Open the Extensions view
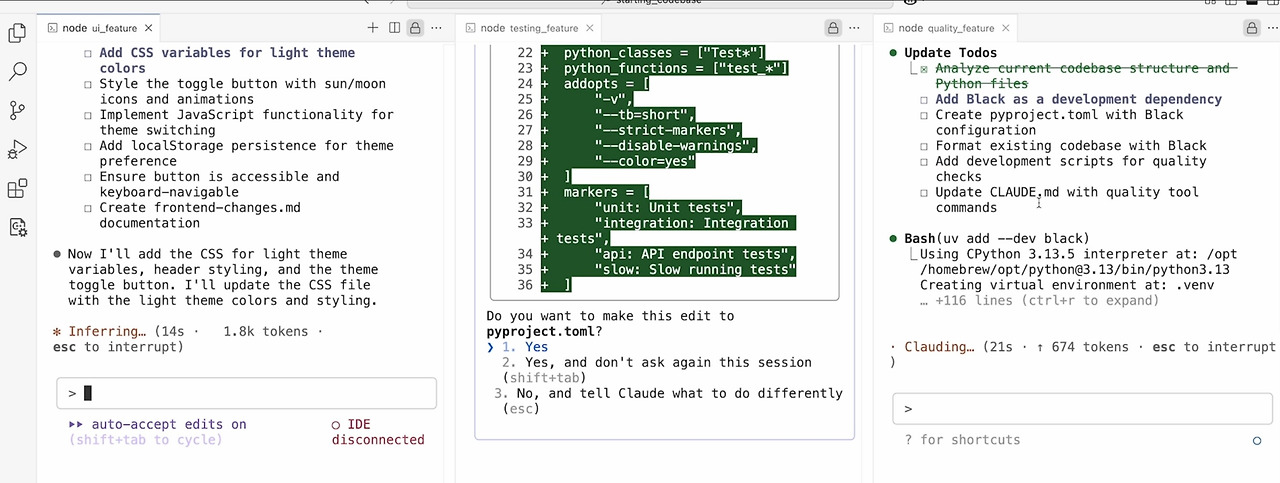Screen dimensions: 1280x483 (x=17, y=189)
